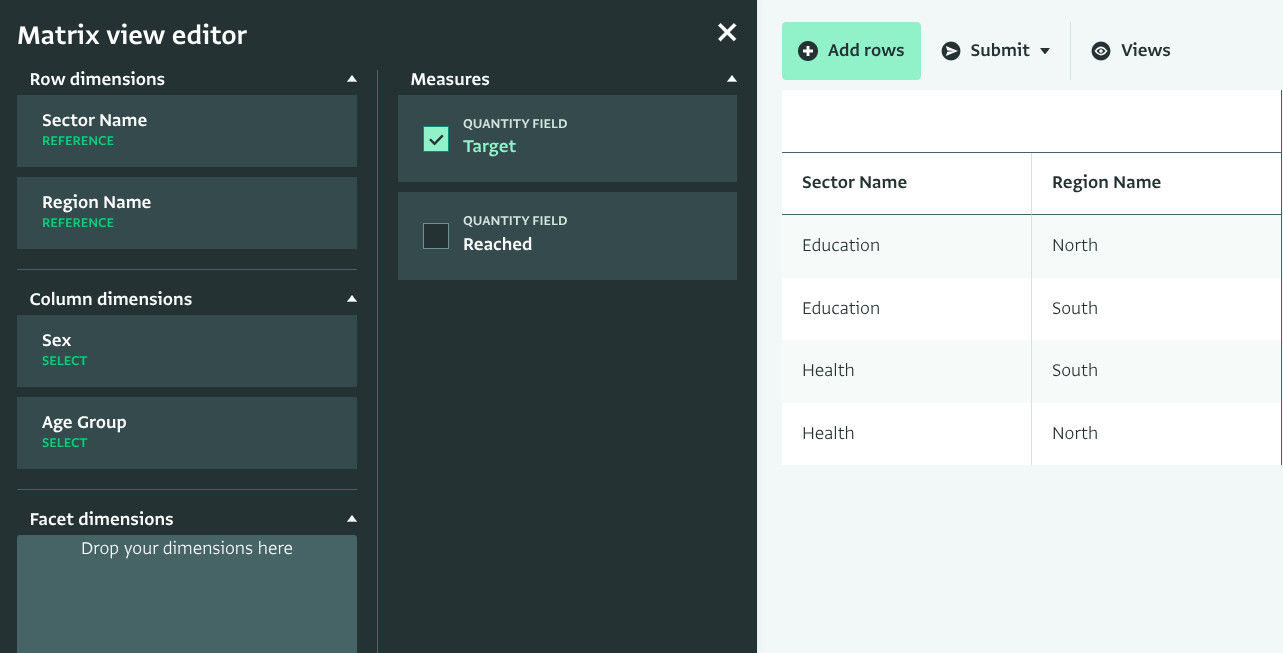The image size is (1283, 653).
Task: Select the Age Group column dimension
Action: [x=187, y=433]
